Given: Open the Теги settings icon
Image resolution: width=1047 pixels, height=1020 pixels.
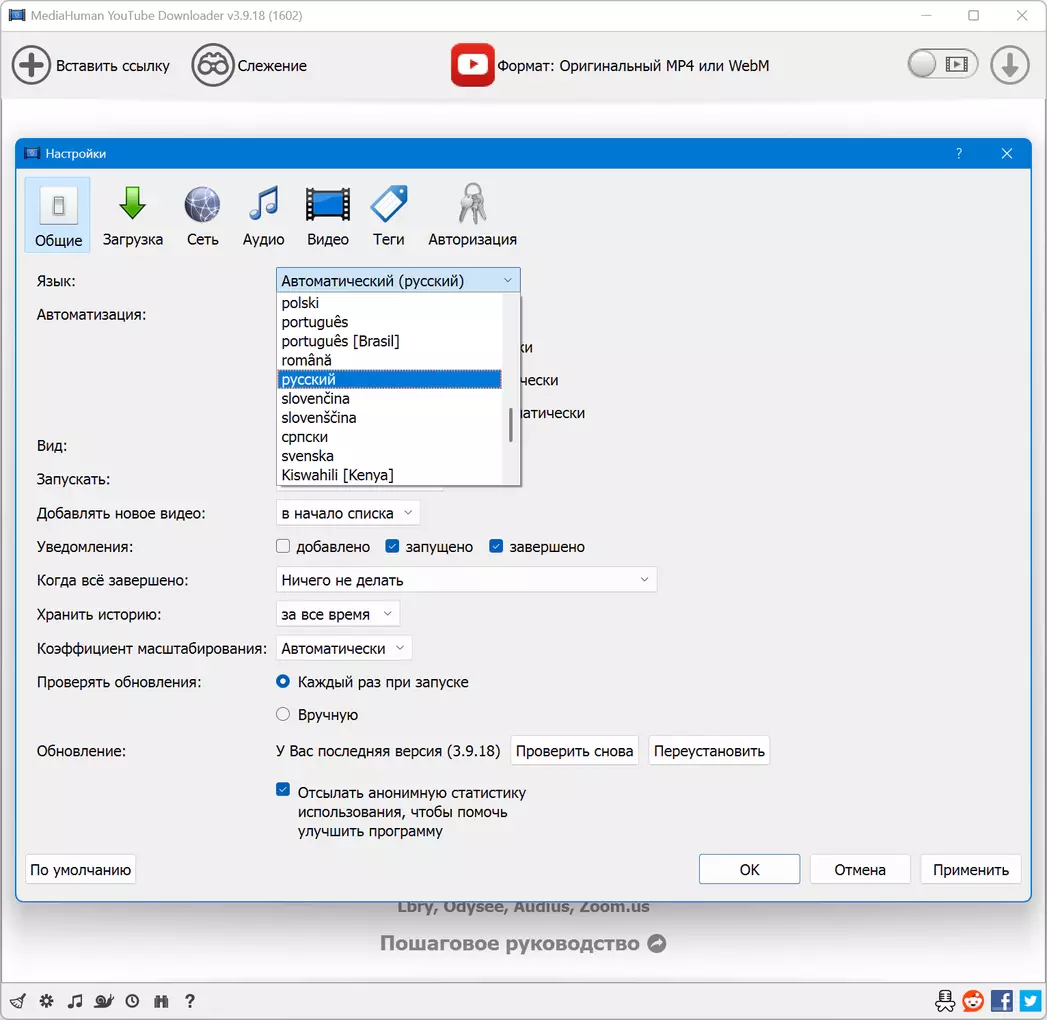Looking at the screenshot, I should [x=388, y=205].
